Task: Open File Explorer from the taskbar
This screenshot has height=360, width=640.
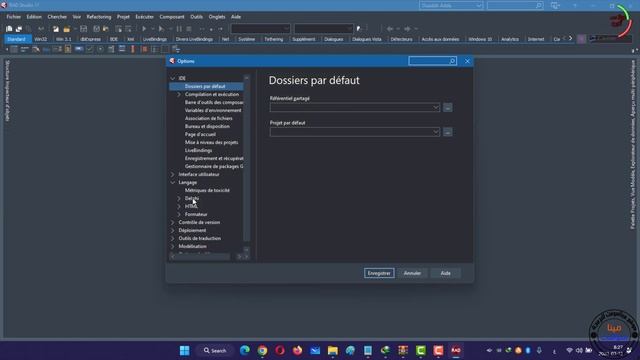Action: point(333,350)
